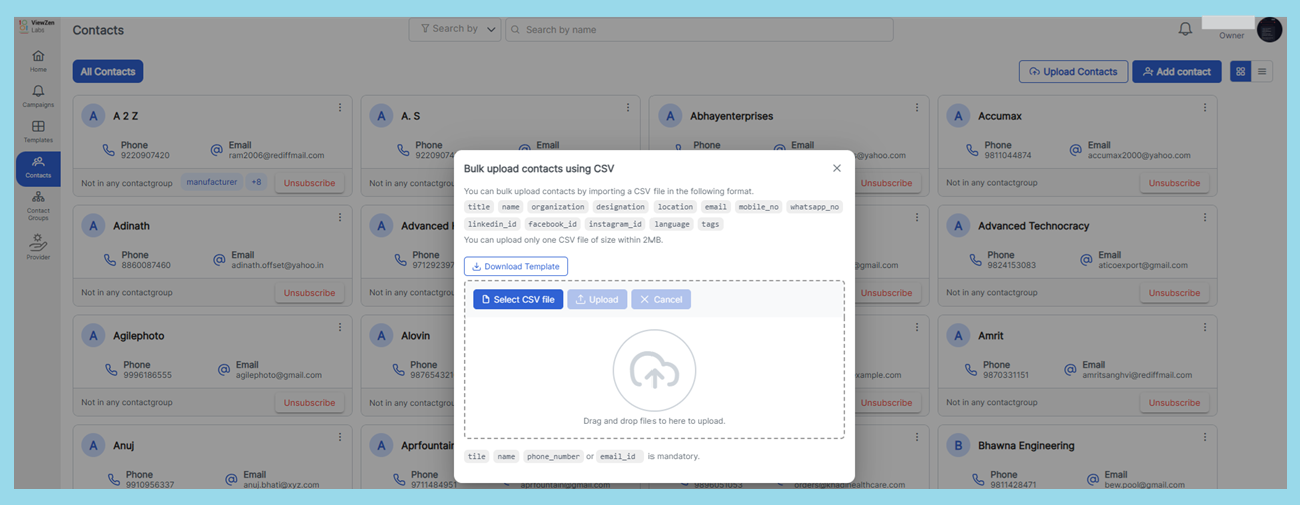Open the notifications bell icon
The image size is (1300, 505).
(1185, 30)
